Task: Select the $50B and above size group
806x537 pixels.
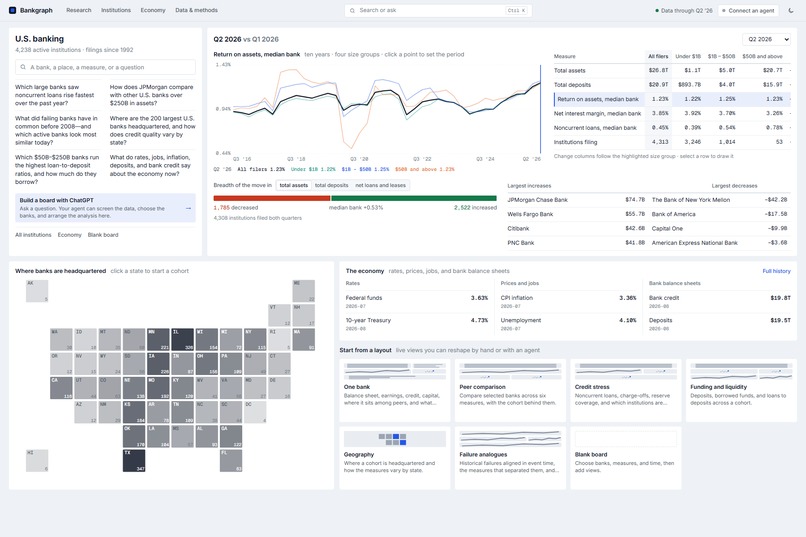Action: [x=762, y=57]
